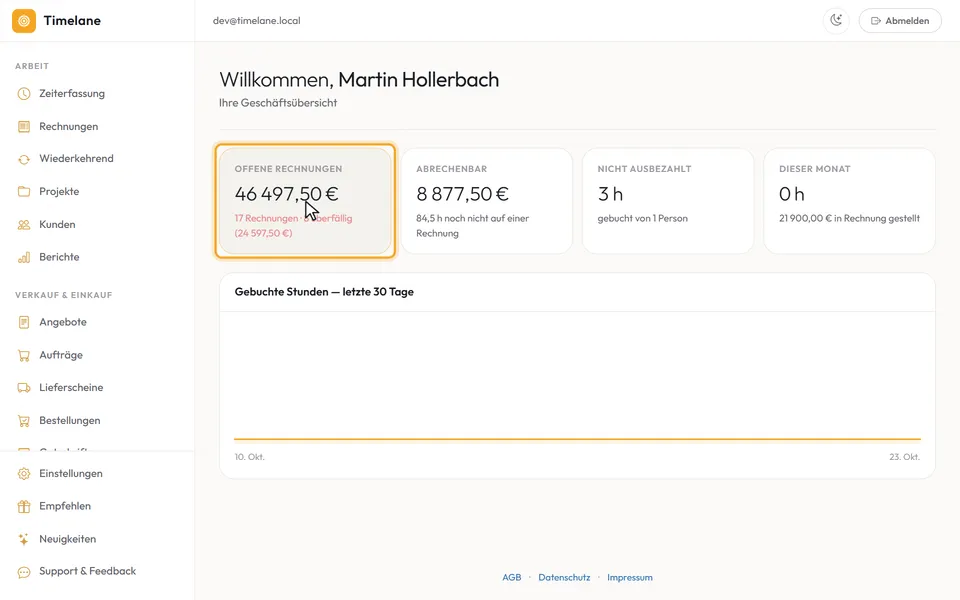
Task: Open the Einstellungen gear icon
Action: pyautogui.click(x=24, y=474)
